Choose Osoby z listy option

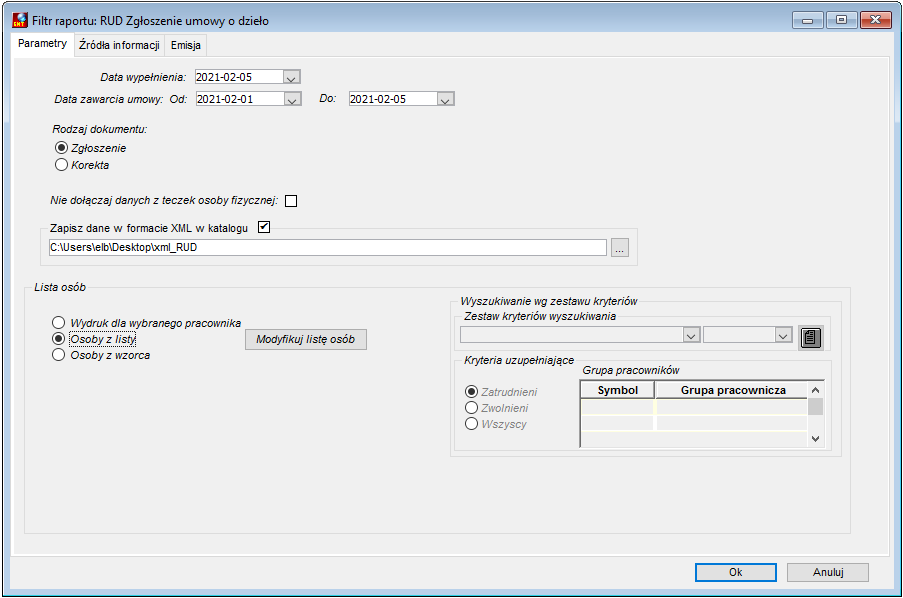coord(58,339)
